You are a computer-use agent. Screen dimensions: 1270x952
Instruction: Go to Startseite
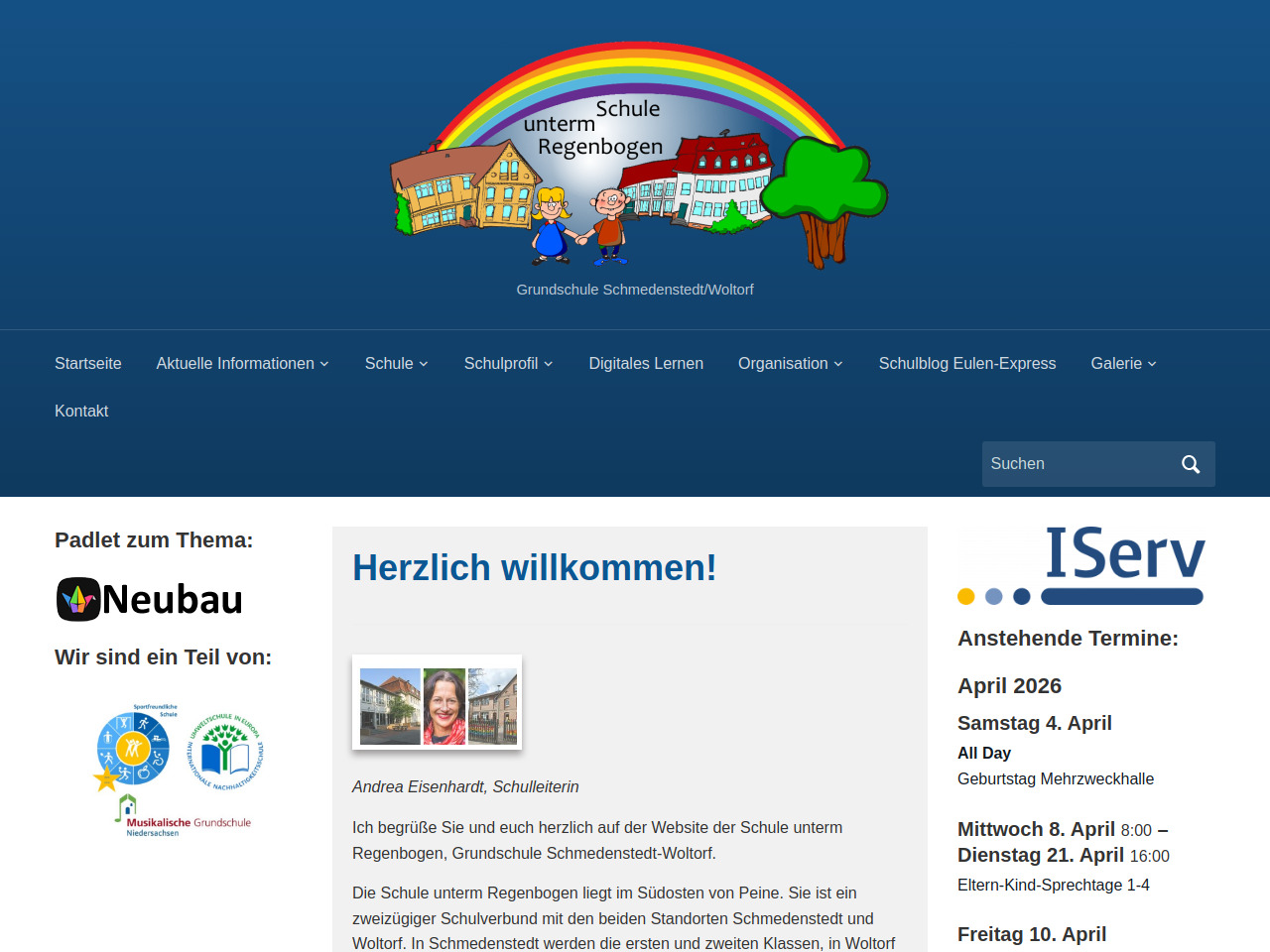(88, 364)
